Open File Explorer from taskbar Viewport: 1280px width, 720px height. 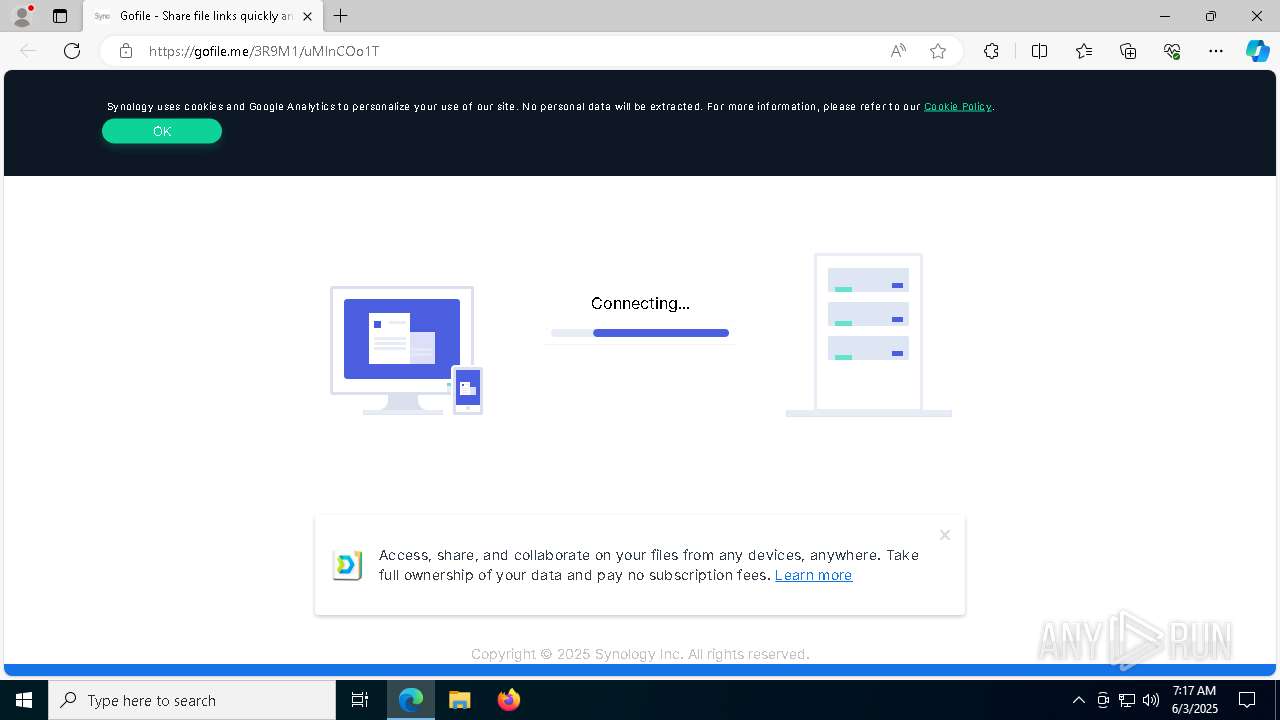click(x=460, y=700)
